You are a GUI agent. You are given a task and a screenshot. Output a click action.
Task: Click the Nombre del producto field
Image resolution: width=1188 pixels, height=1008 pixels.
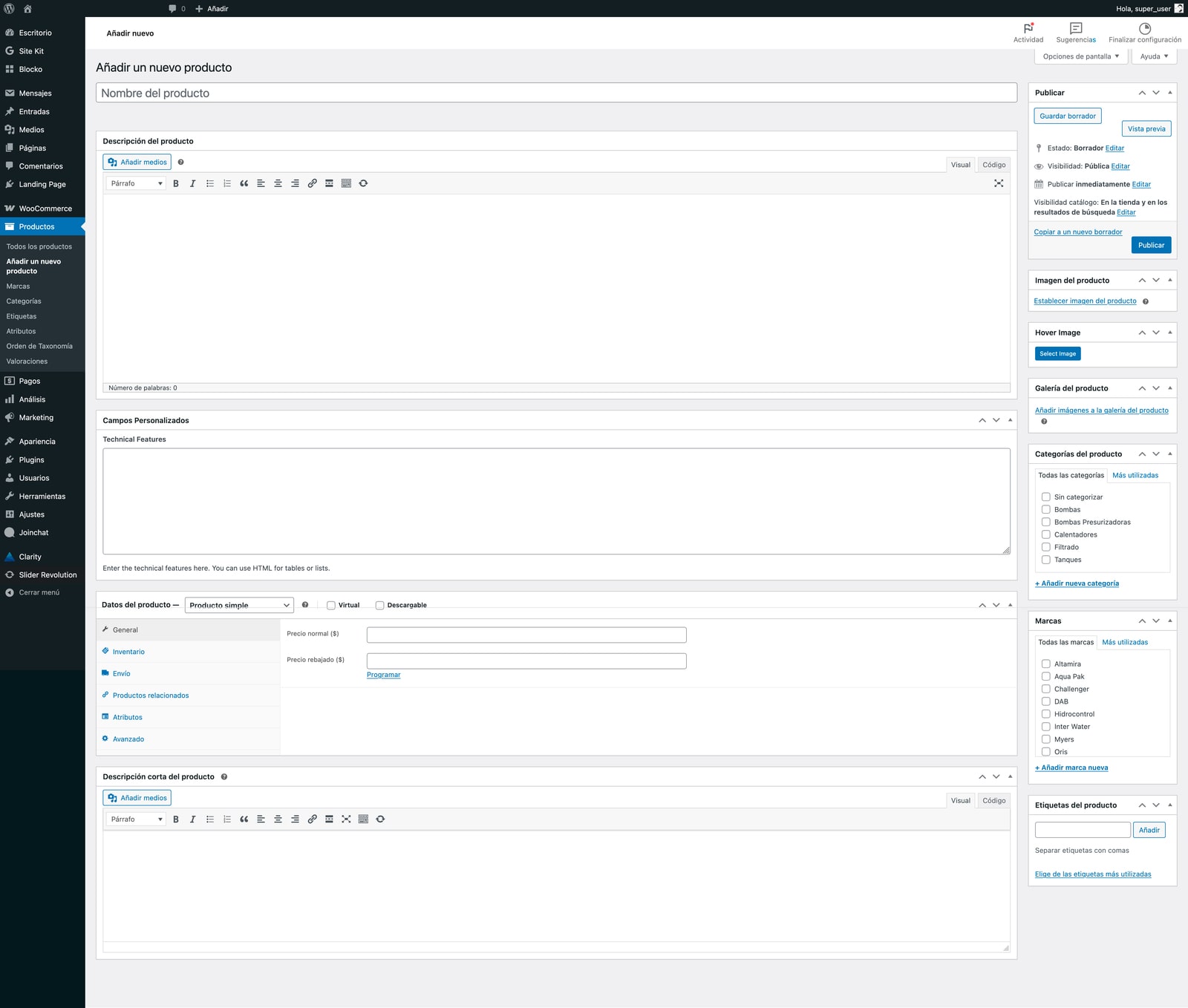coord(556,94)
